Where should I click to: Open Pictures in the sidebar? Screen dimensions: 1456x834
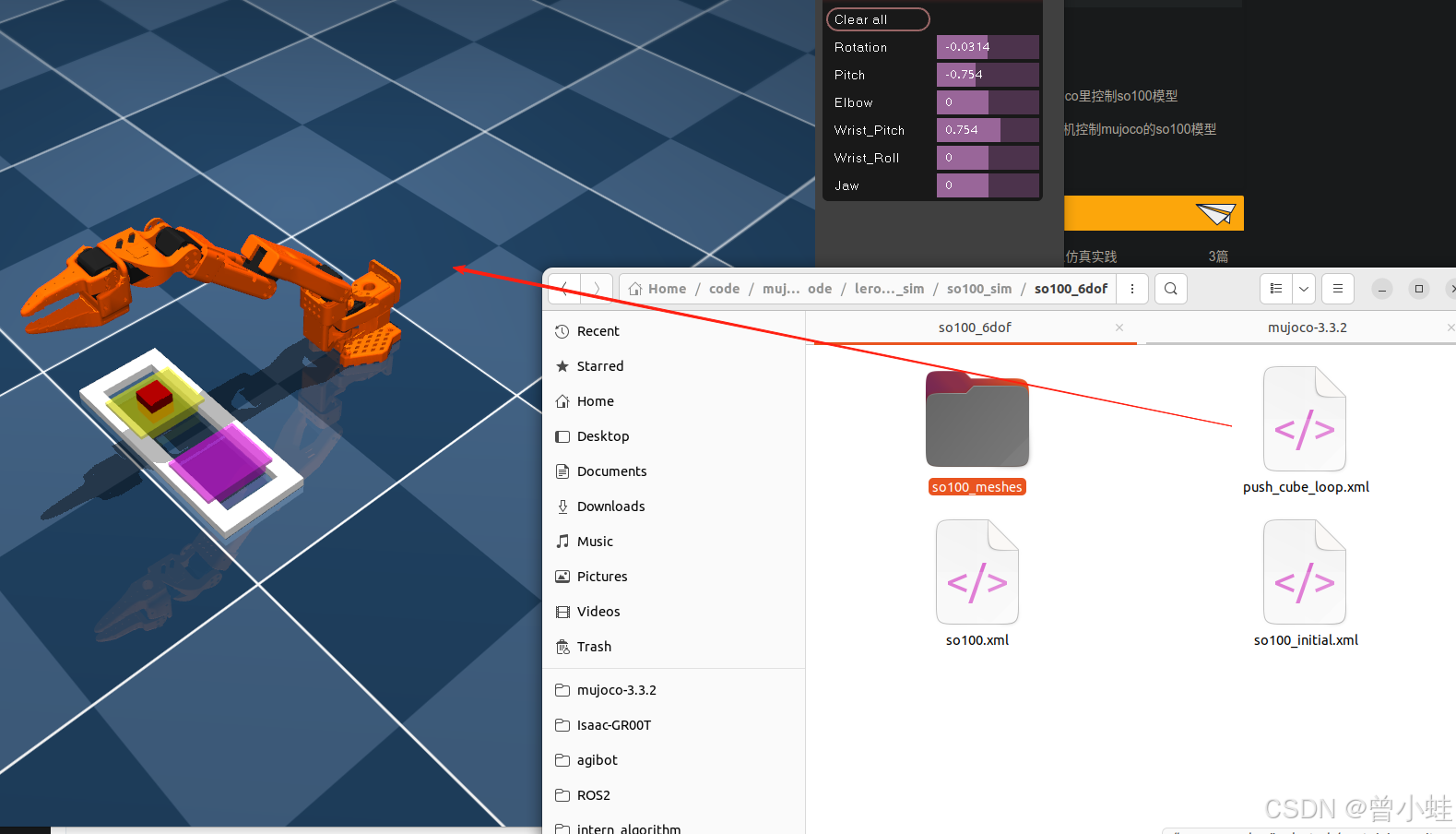(673, 577)
